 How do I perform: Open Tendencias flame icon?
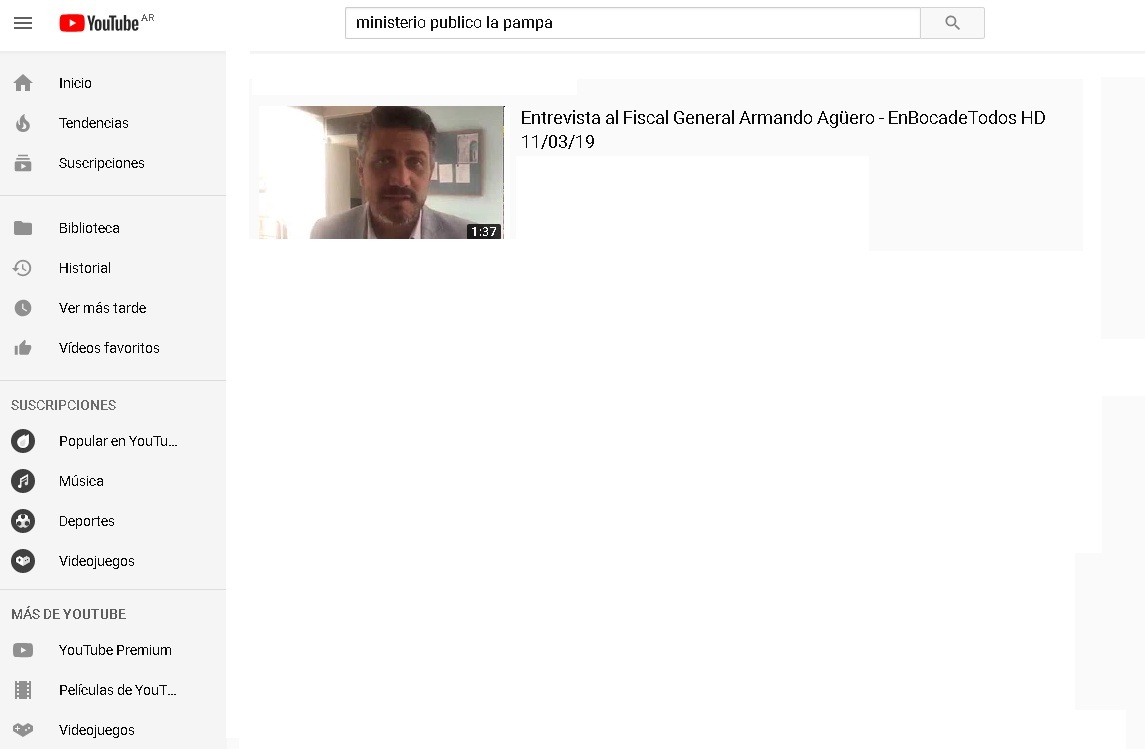pos(23,123)
